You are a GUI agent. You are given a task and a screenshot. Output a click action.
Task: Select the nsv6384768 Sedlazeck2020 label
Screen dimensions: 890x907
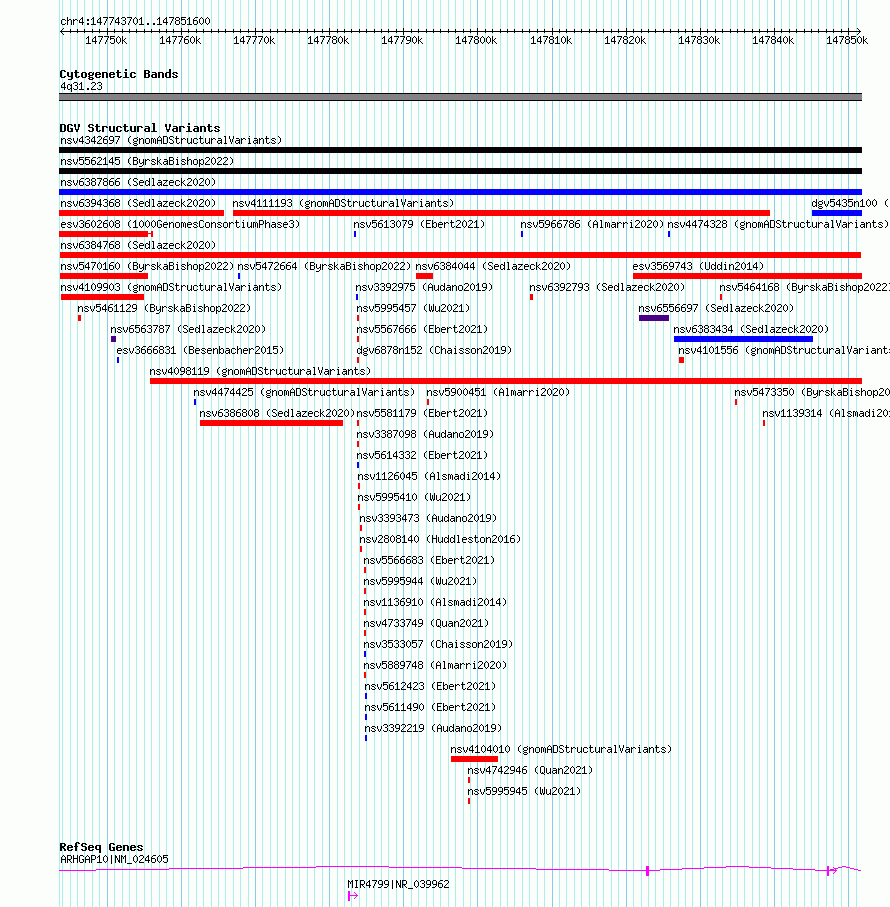138,245
